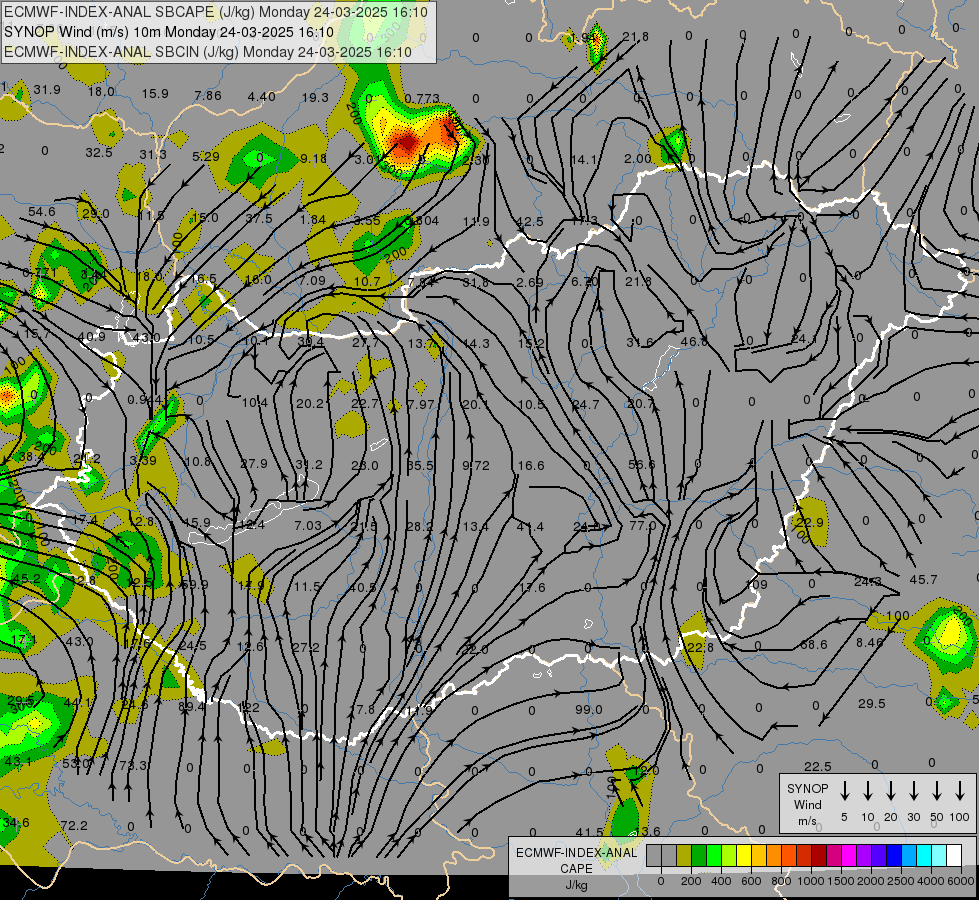
Task: Pick the white swatch at 6000
Action: 953,856
